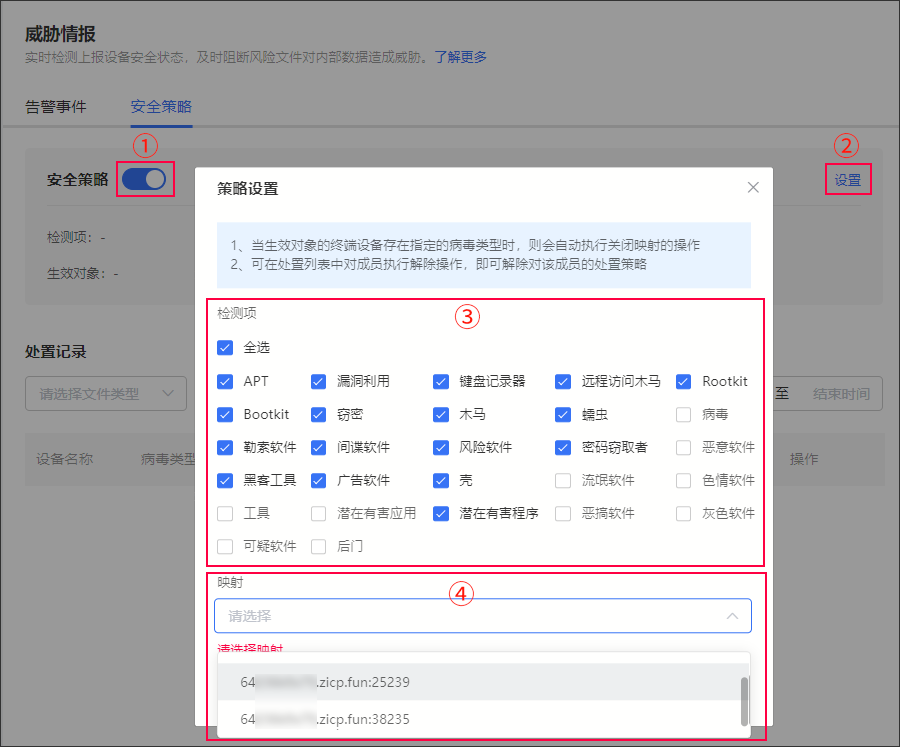
Task: Enable the 流氓软件 checkbox
Action: (x=564, y=480)
